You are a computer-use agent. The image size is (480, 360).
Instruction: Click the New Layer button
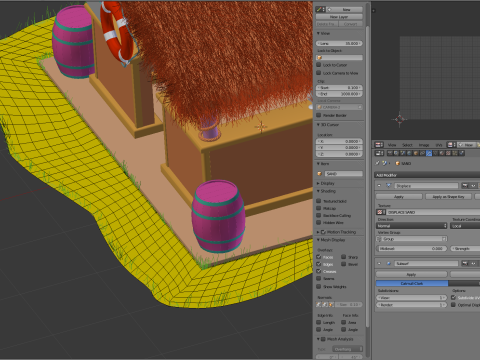339,17
